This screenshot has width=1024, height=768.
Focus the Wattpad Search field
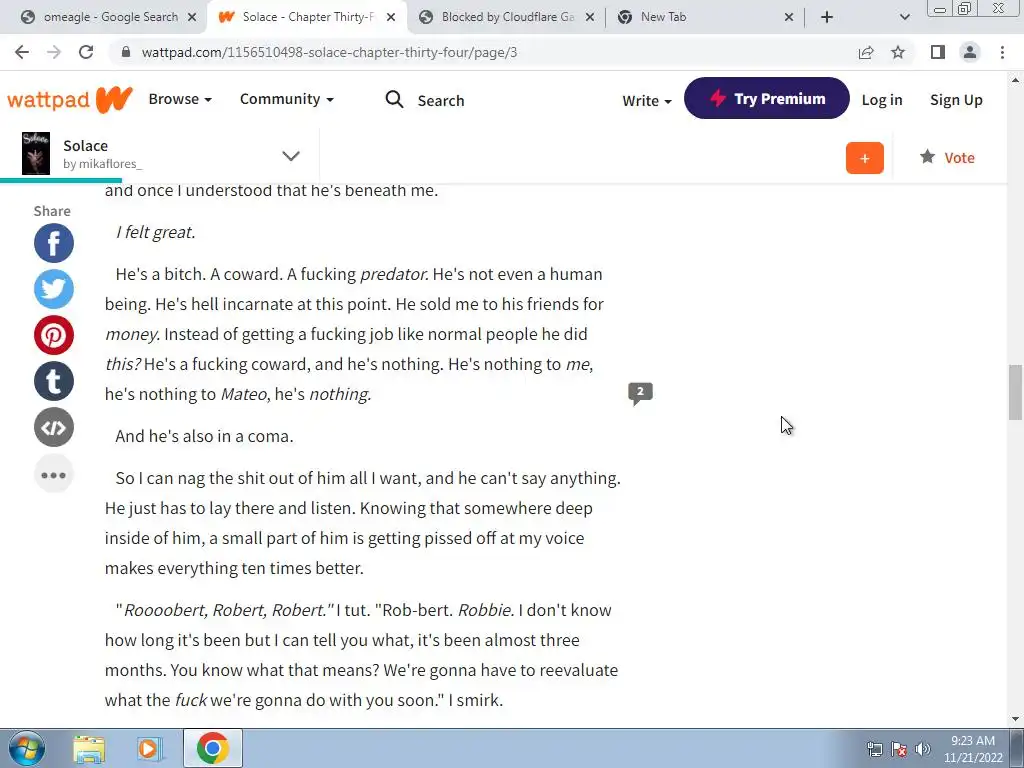(426, 100)
